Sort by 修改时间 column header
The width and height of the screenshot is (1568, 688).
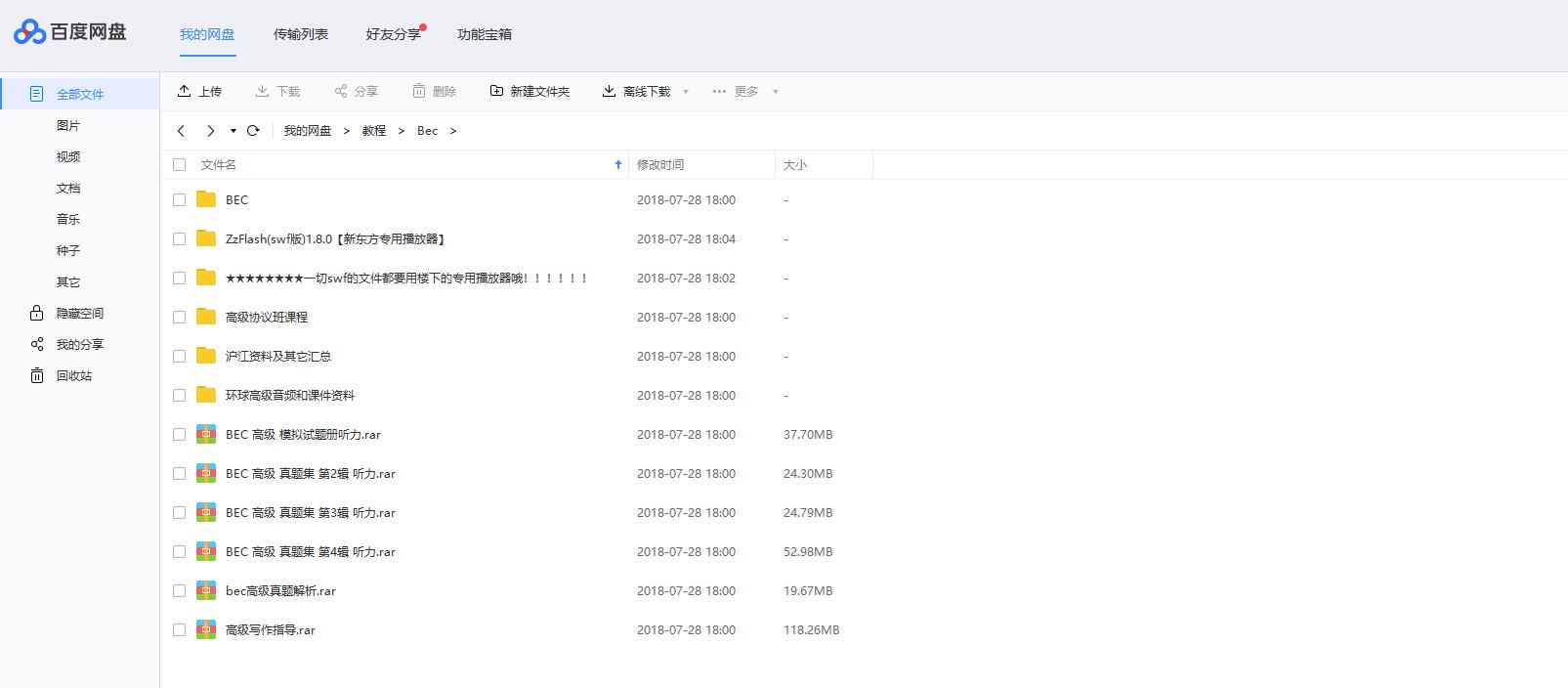pos(660,165)
